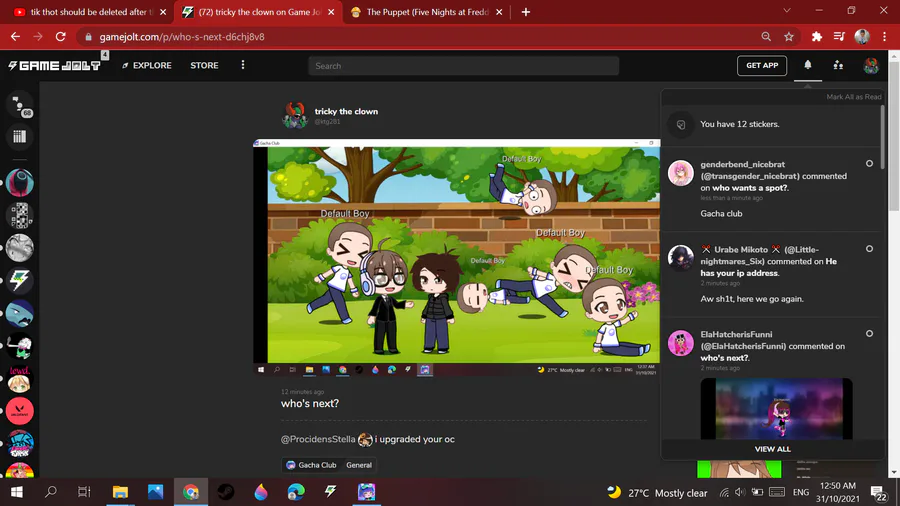Open the lewd anime community in sidebar
Viewport: 900px width, 506px height.
pyautogui.click(x=20, y=379)
